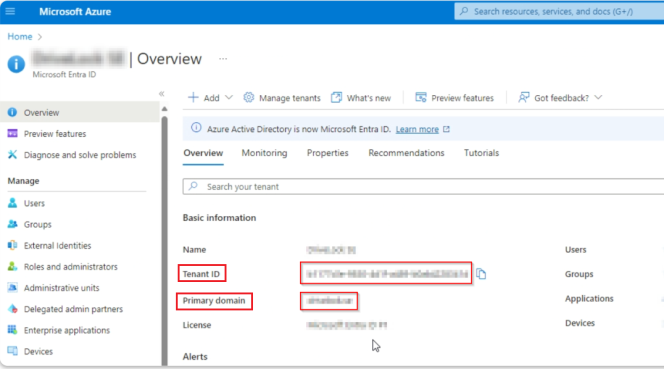Screen dimensions: 664x369
Task: Expand the Add dropdown
Action: (x=229, y=97)
